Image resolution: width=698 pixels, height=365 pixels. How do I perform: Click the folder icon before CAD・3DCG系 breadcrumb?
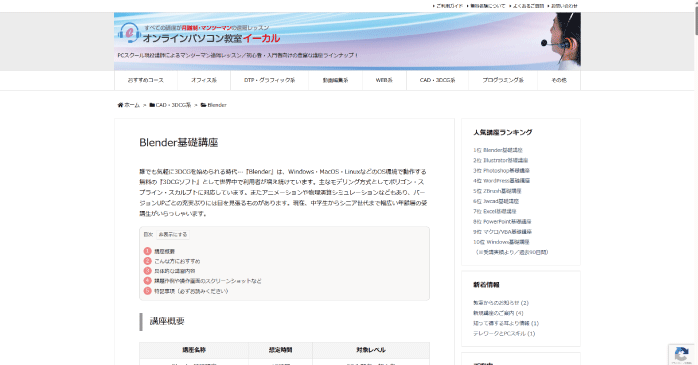coord(152,105)
